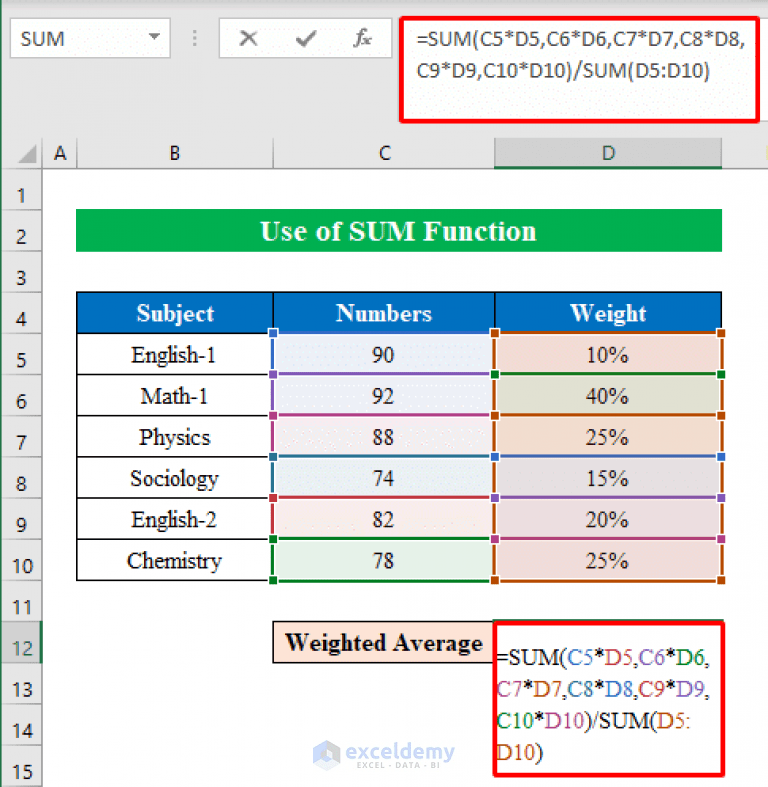
Task: Select column B header
Action: click(x=175, y=154)
